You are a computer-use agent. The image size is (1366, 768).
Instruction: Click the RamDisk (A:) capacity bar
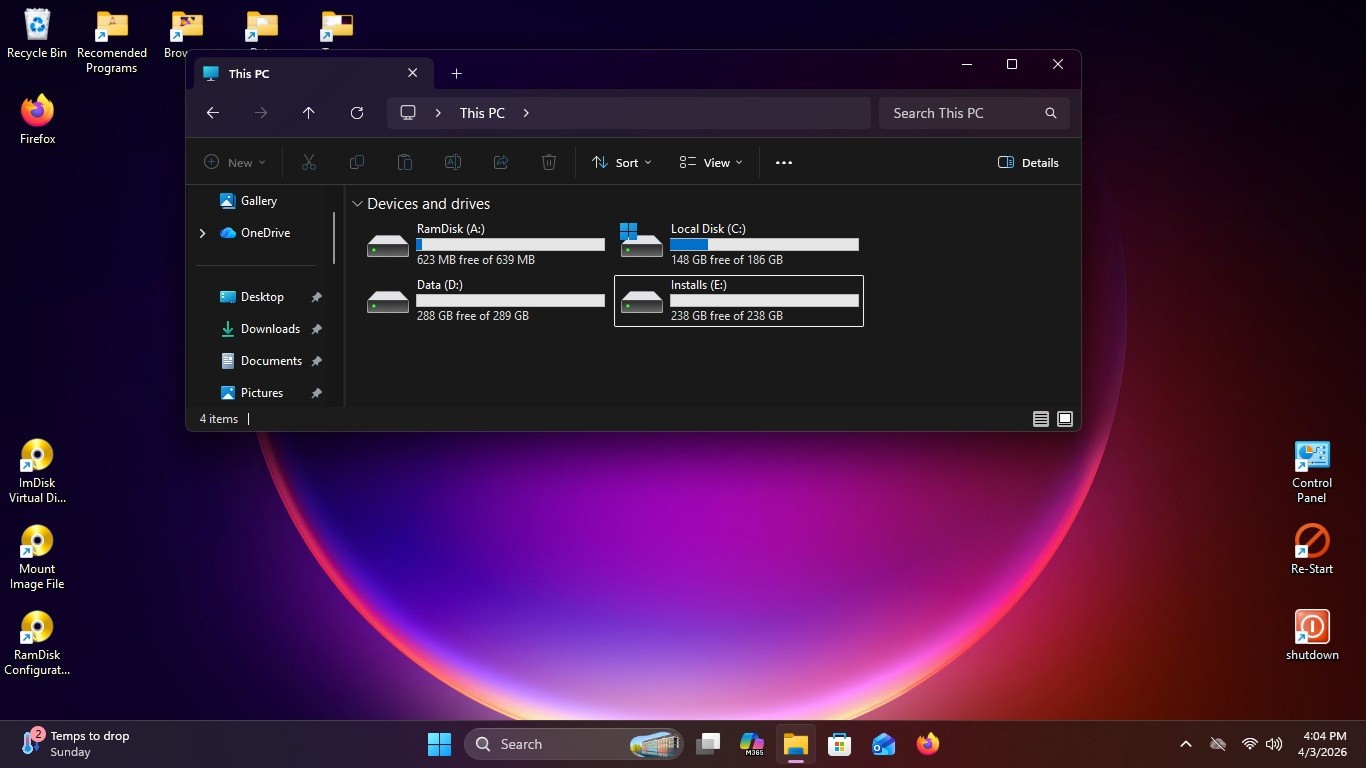click(510, 245)
